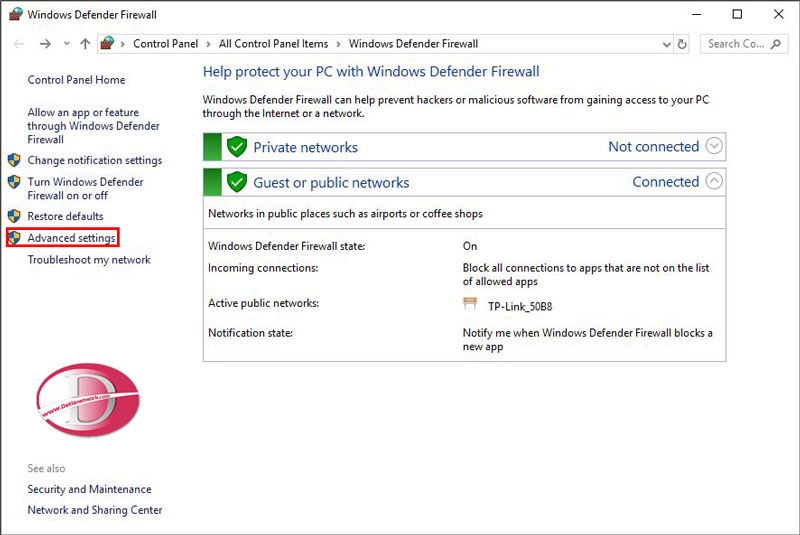Click Windows Defender Firewall state label
Viewport: 800px width, 535px height.
click(286, 246)
